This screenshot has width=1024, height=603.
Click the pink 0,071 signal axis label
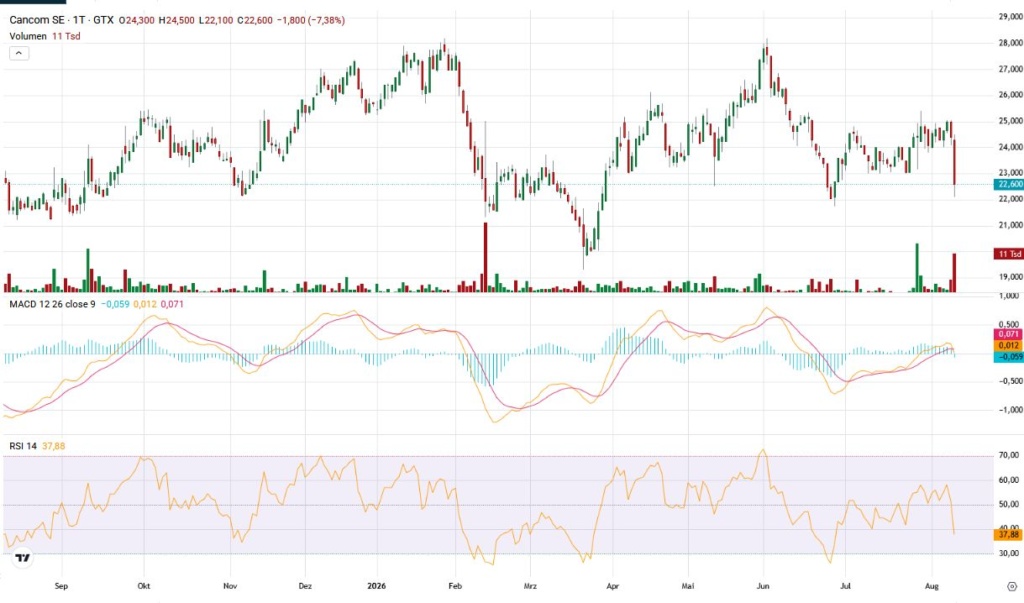1008,334
